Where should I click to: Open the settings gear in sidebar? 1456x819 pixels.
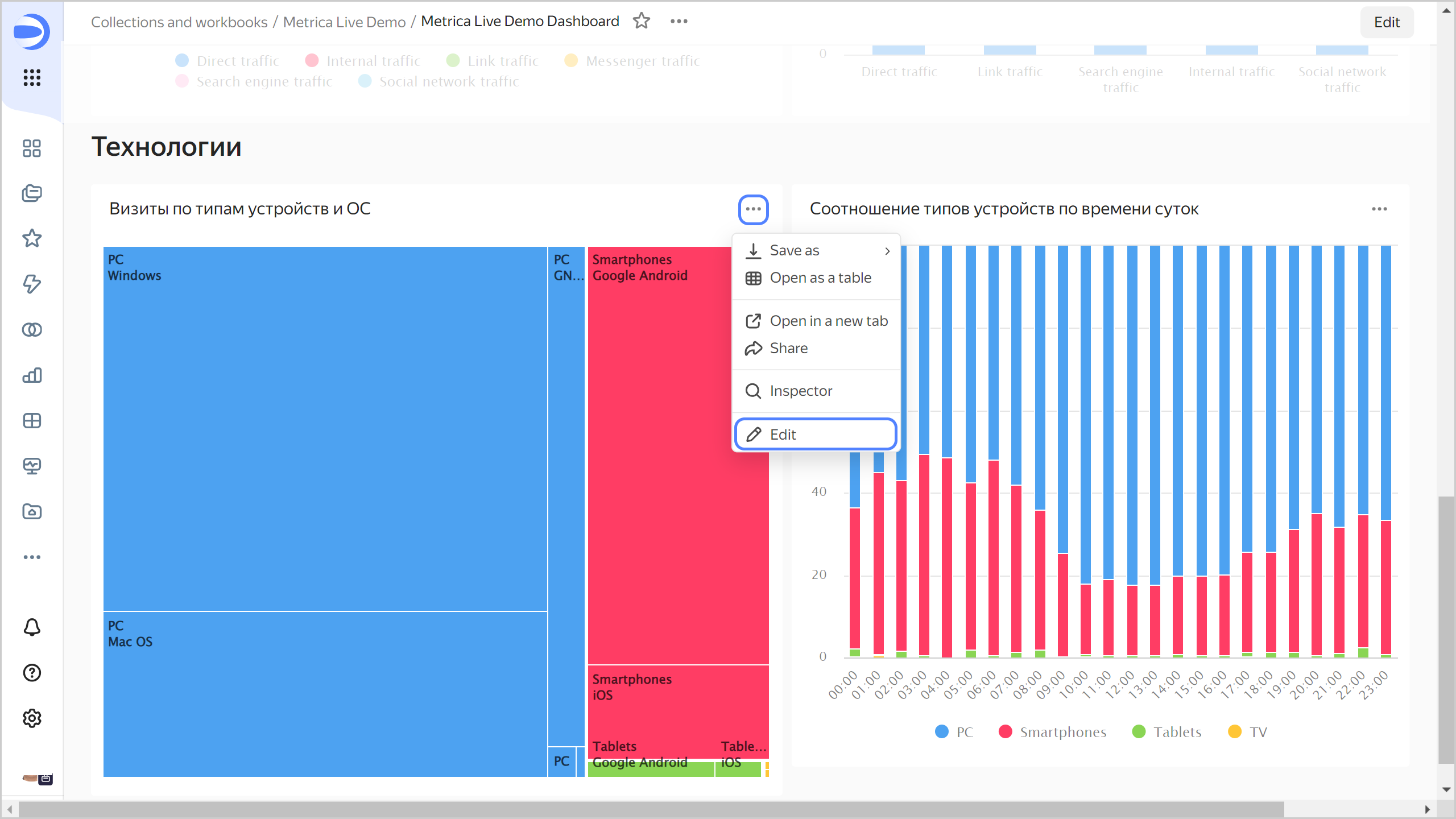click(32, 718)
